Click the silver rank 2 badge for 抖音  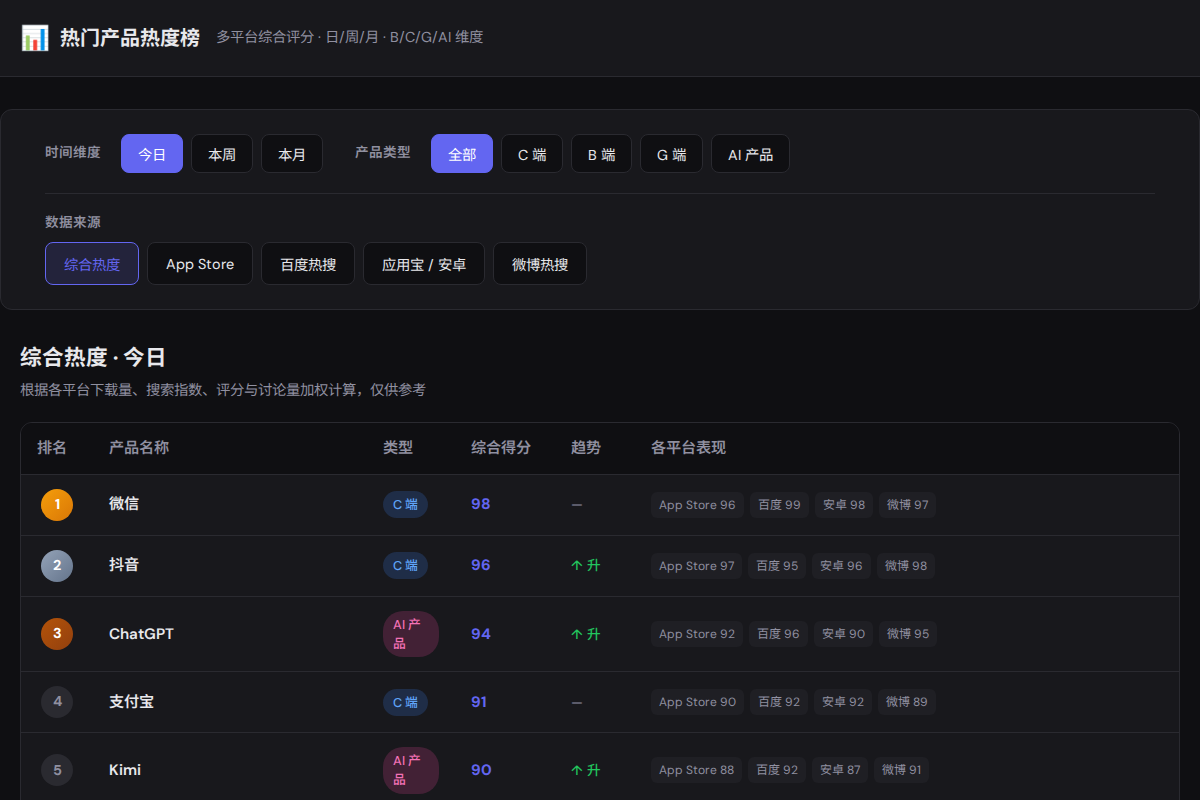[57, 565]
